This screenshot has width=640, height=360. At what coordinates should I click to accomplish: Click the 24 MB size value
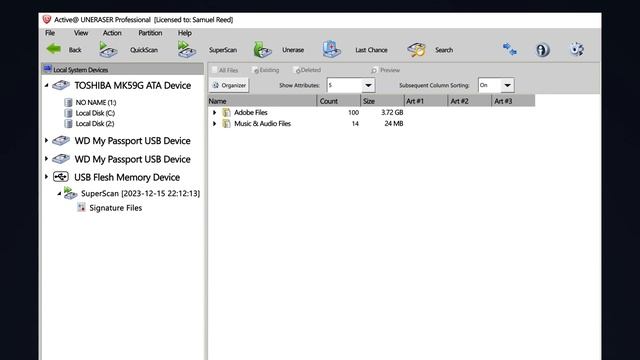pos(393,123)
